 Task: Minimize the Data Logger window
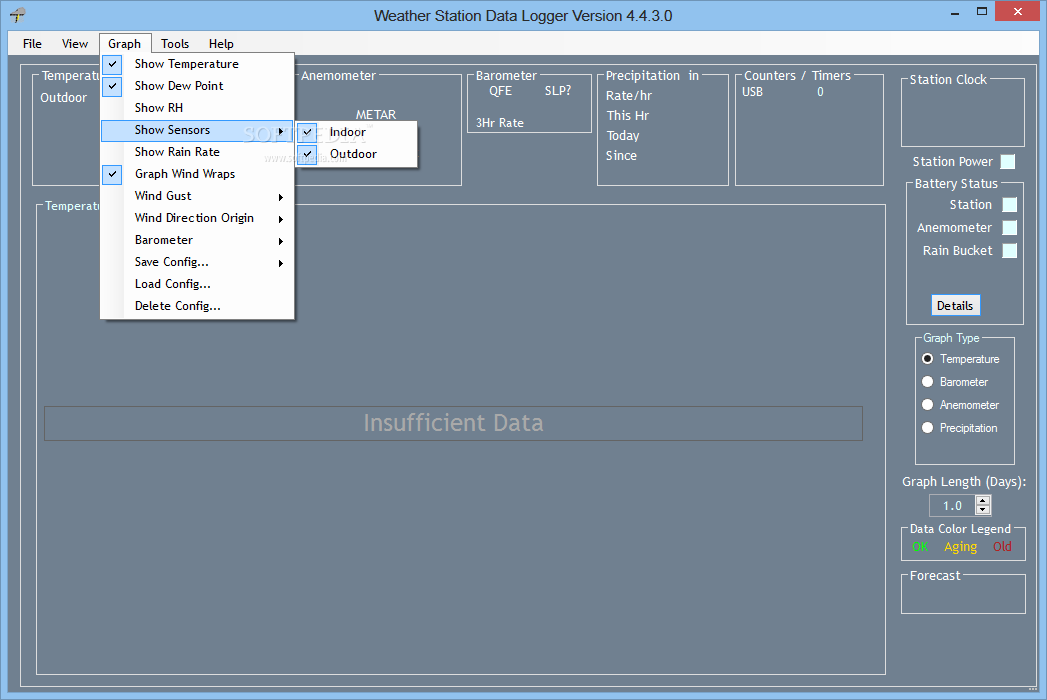pyautogui.click(x=955, y=12)
